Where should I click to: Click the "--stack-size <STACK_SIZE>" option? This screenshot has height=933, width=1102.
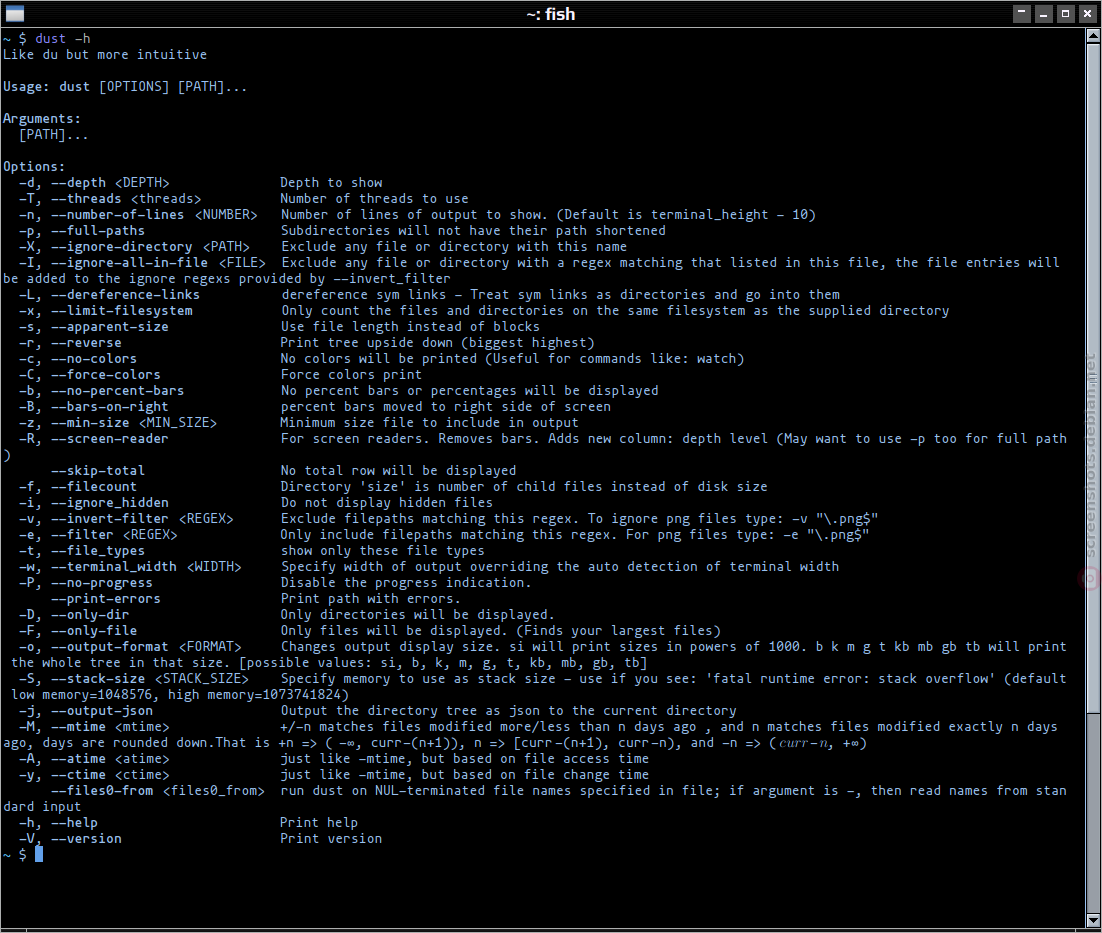coord(150,679)
